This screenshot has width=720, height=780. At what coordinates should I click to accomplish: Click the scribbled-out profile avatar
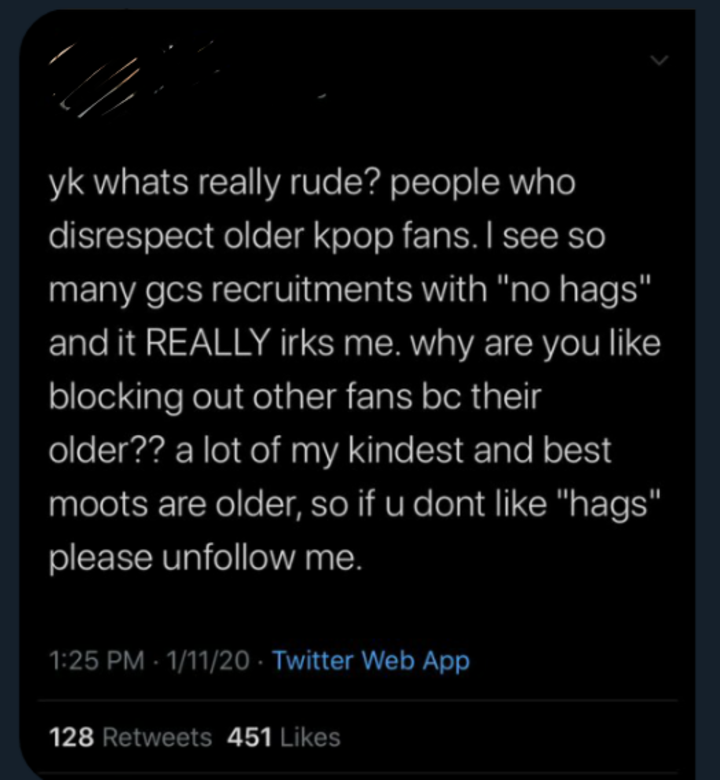click(x=95, y=80)
